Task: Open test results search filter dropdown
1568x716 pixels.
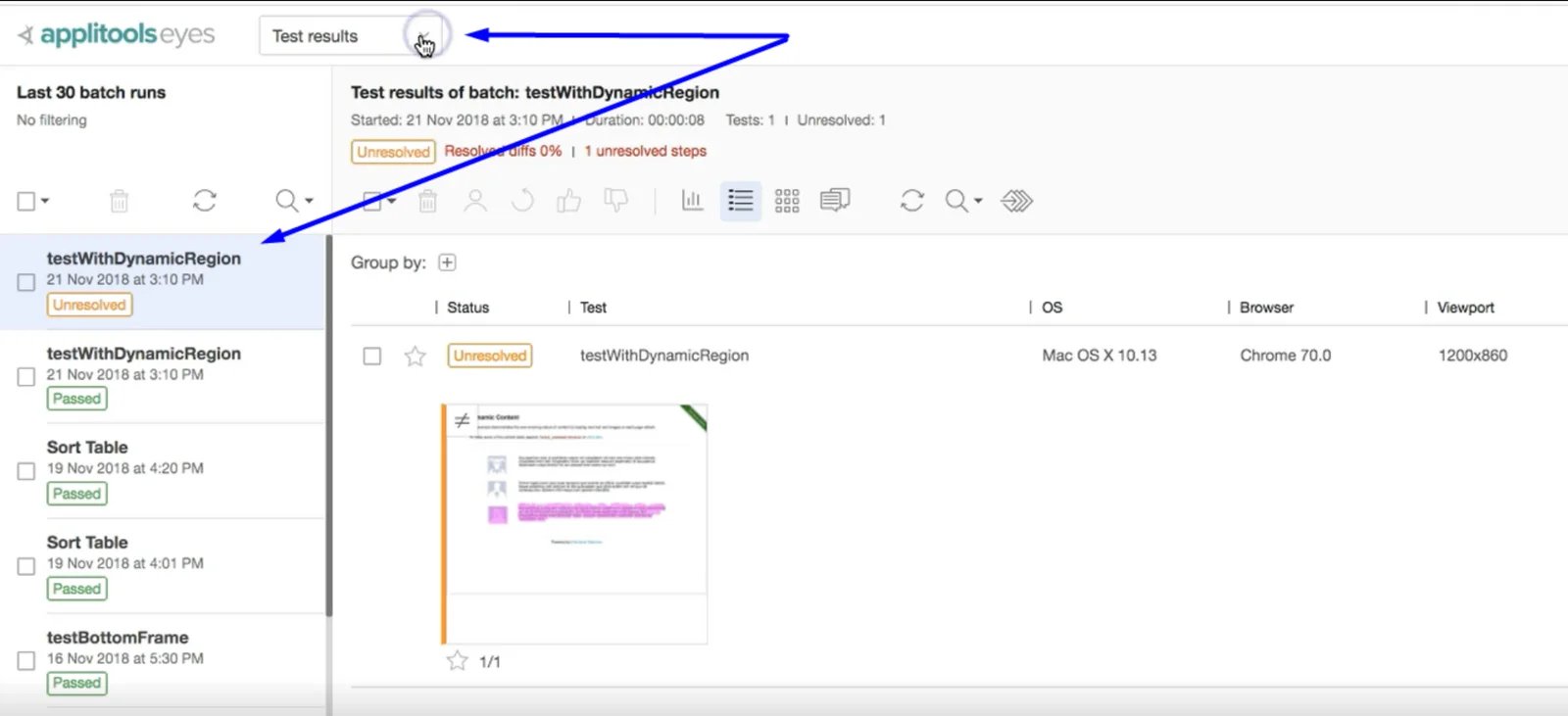Action: 963,201
